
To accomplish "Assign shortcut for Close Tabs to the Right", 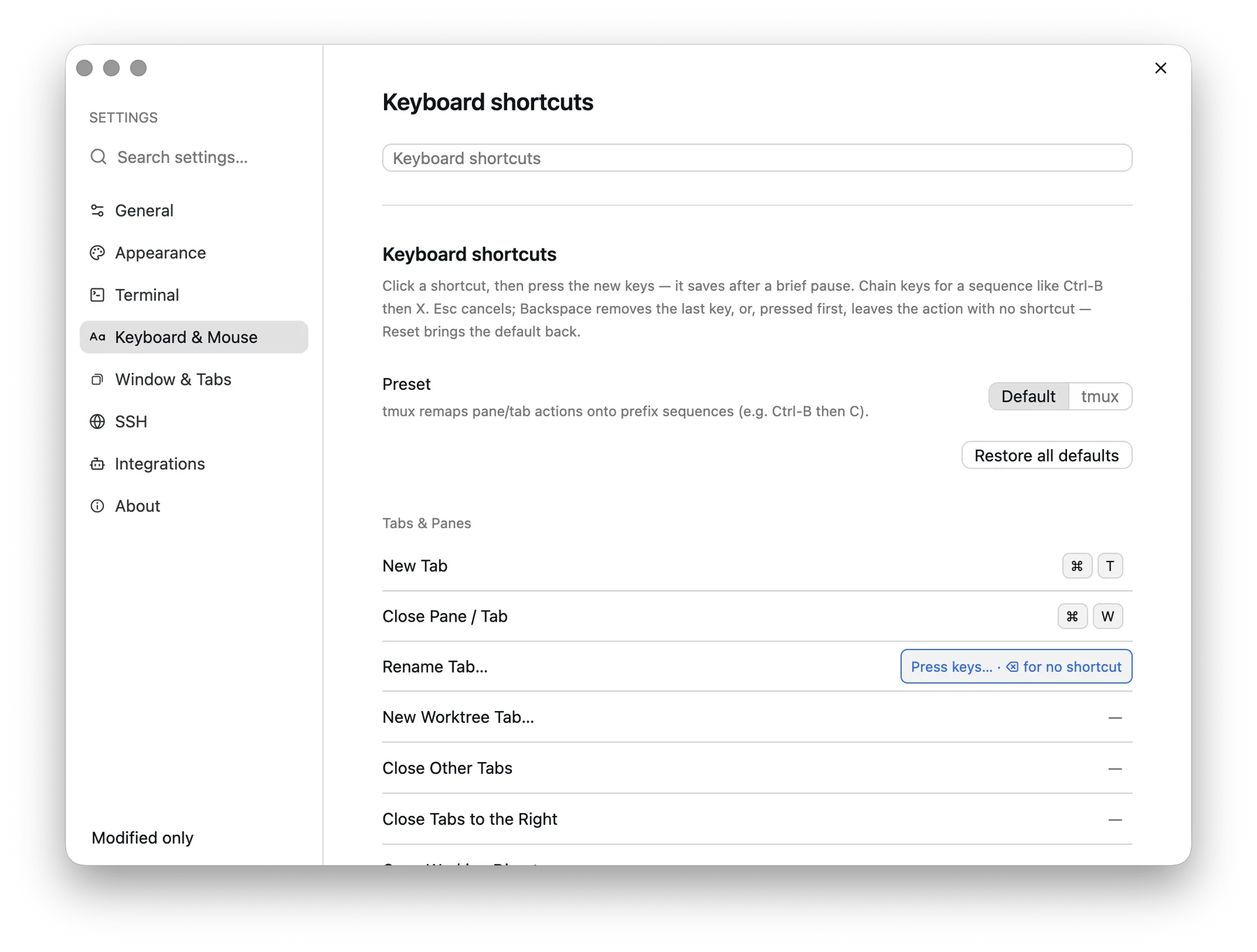I will point(1115,820).
